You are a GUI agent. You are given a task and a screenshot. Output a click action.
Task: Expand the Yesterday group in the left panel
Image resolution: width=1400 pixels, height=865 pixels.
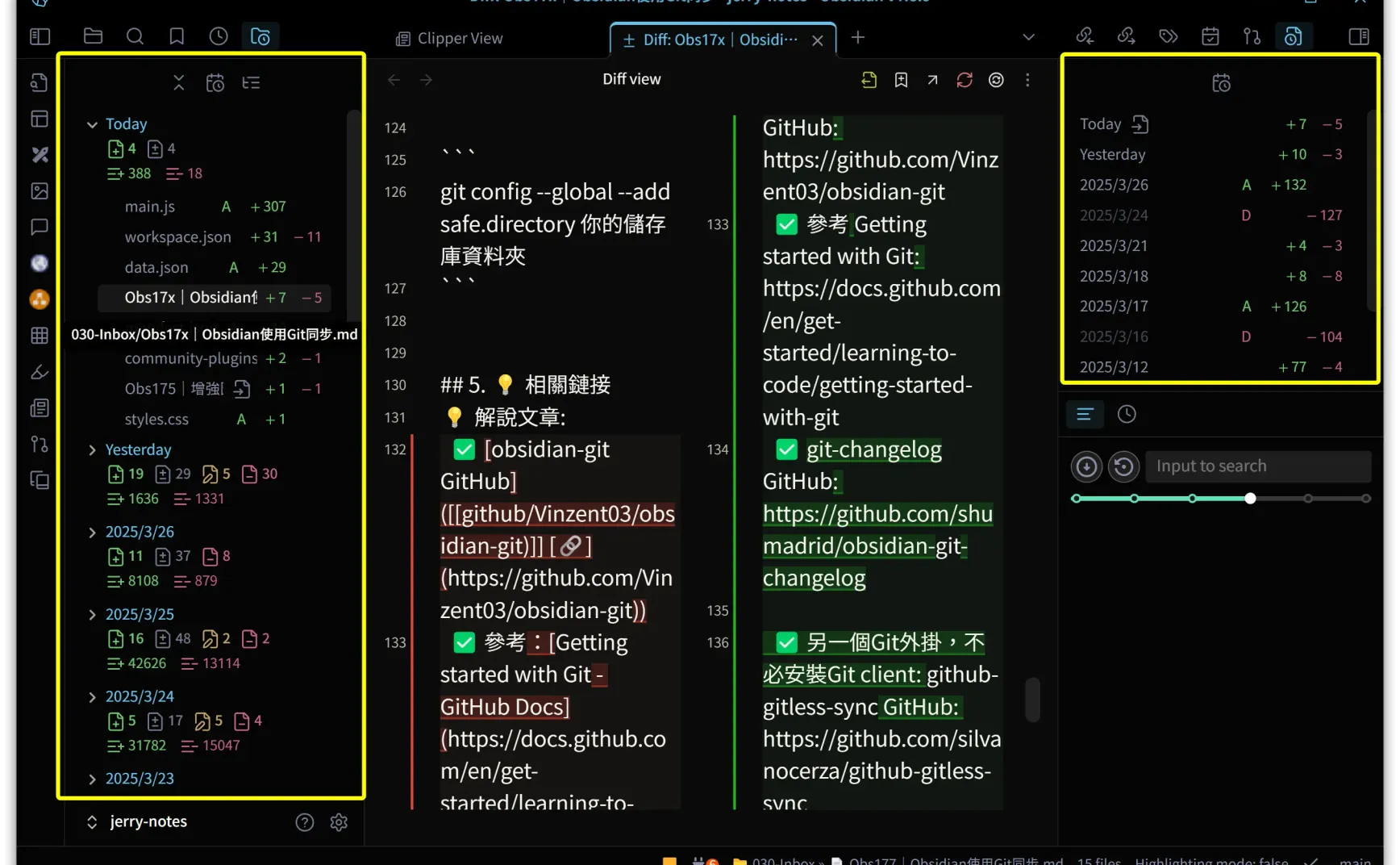(92, 450)
